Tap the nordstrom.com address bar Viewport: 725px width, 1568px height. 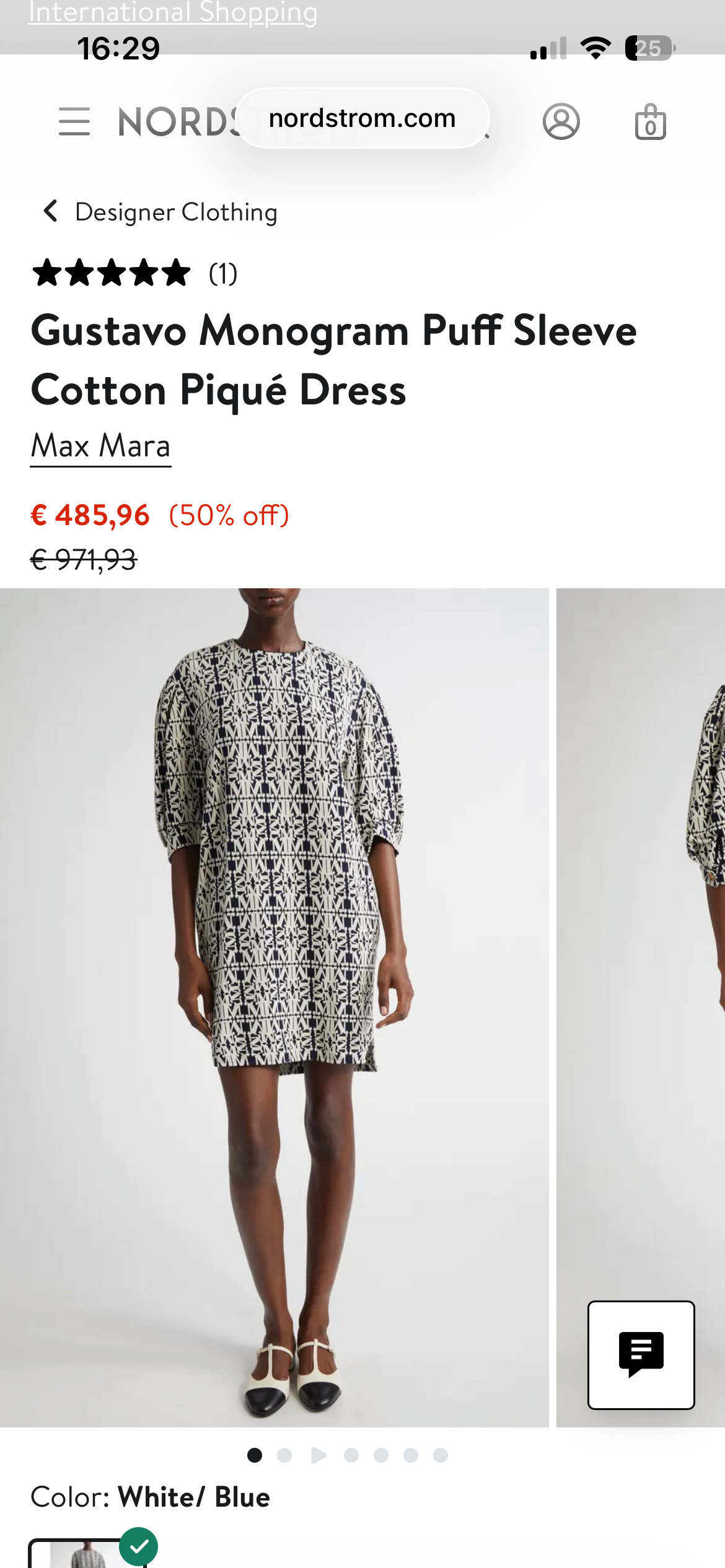click(x=363, y=118)
